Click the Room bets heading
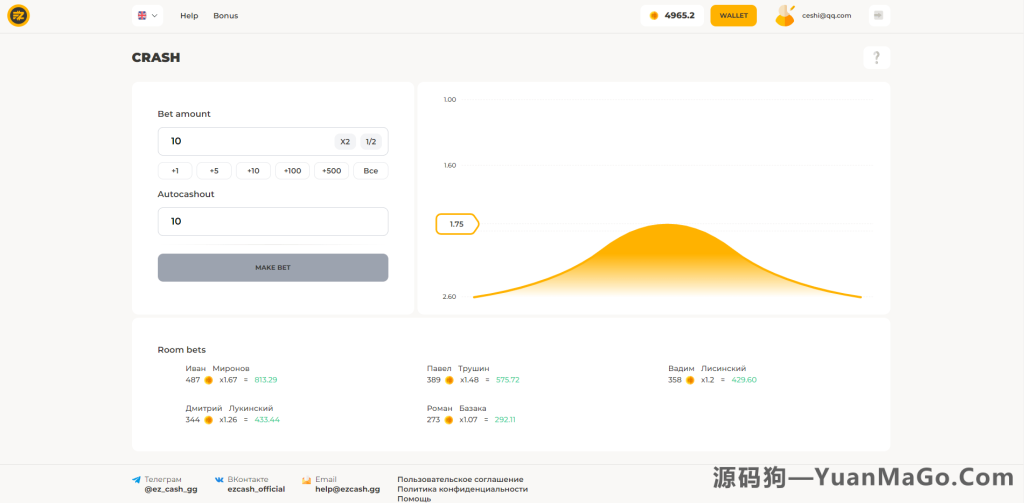Image resolution: width=1024 pixels, height=503 pixels. click(x=182, y=350)
